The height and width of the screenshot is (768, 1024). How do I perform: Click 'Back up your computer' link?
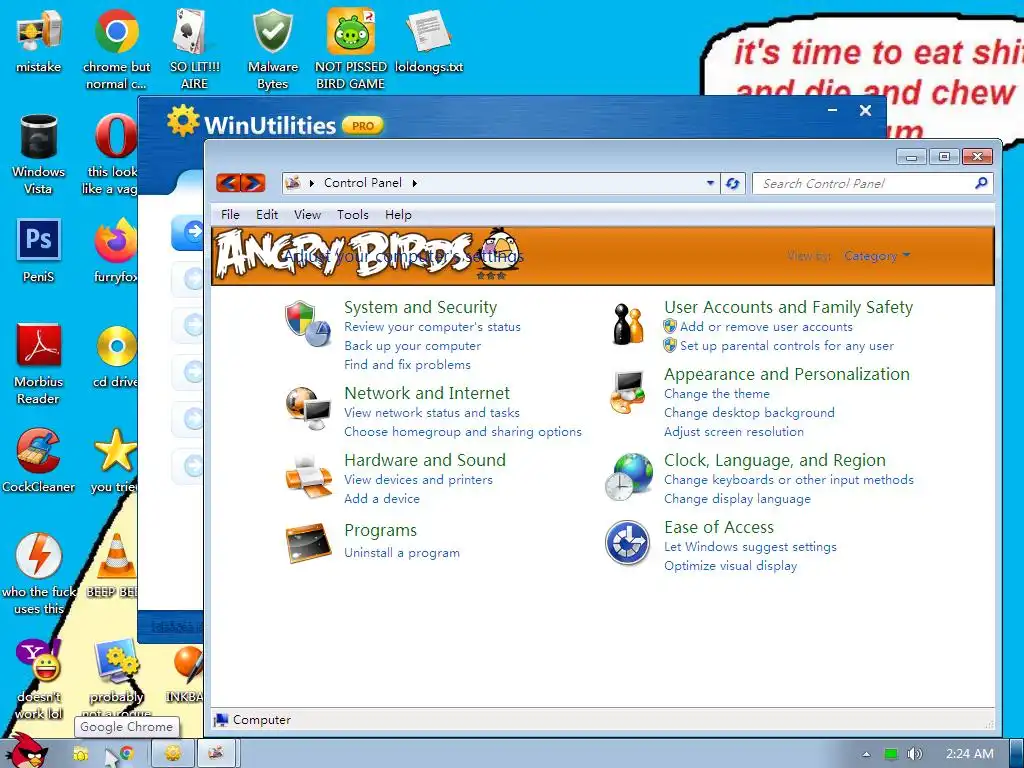click(x=412, y=345)
